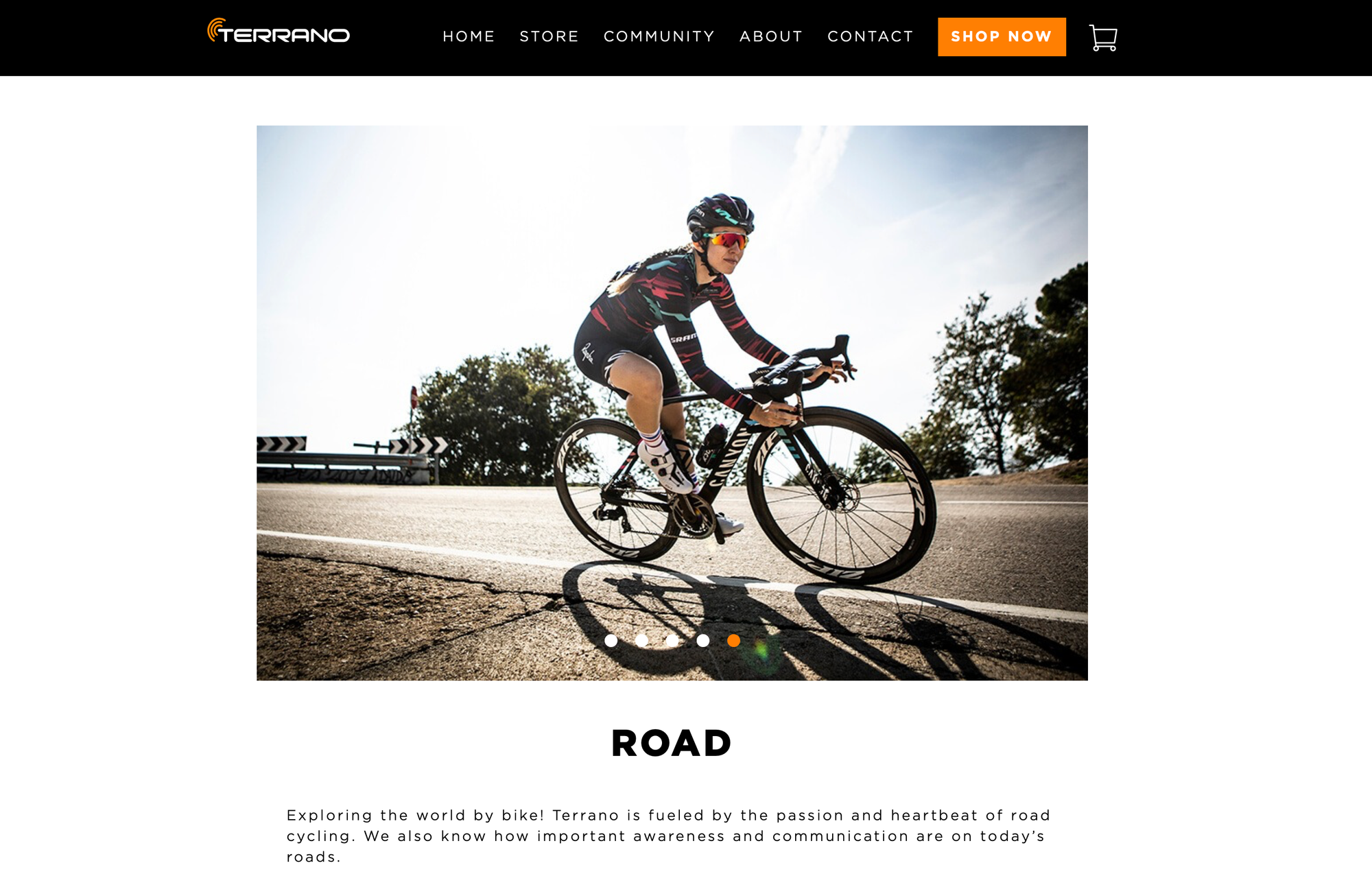Select the fourth carousel dot
Screen dimensions: 1372x874
tap(703, 641)
